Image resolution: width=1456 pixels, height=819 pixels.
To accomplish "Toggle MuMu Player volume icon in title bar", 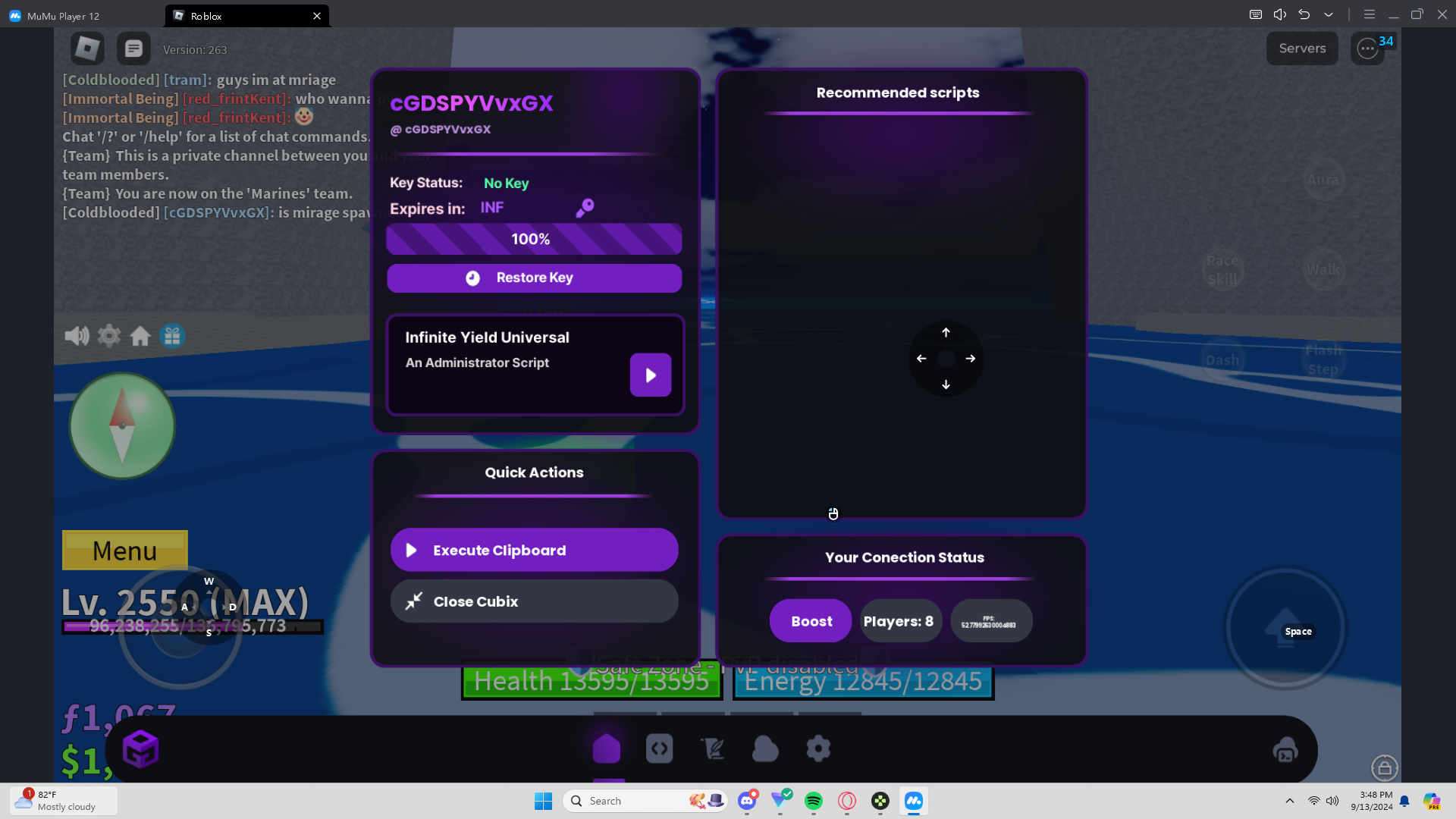I will coord(1280,14).
